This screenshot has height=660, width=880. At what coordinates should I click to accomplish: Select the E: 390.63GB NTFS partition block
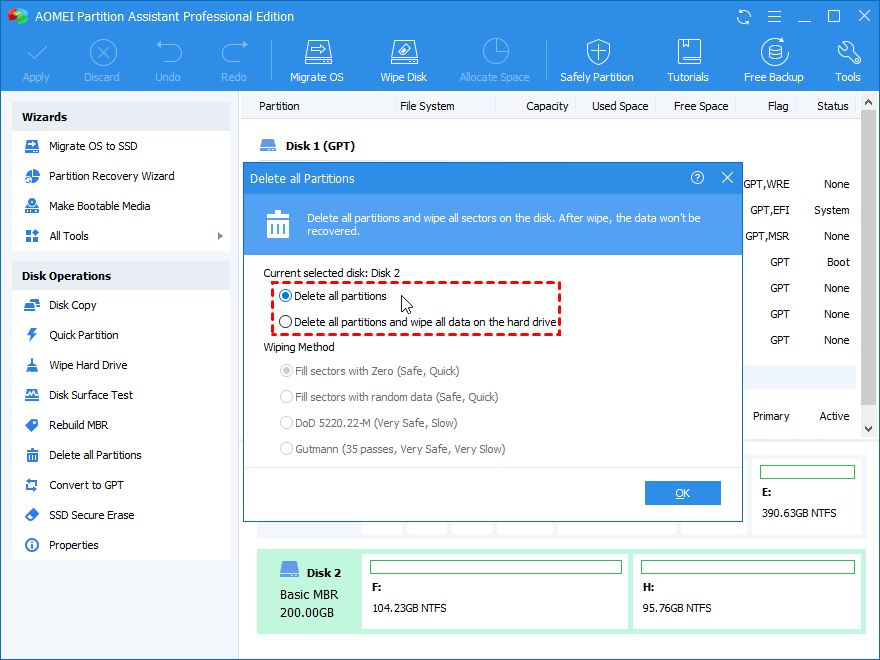pos(807,496)
